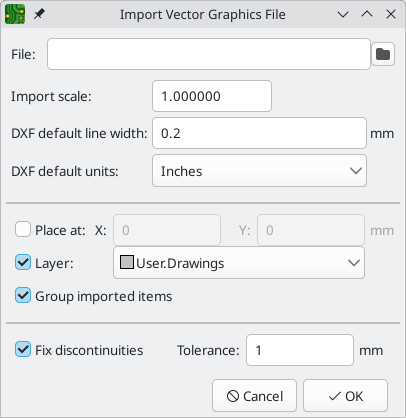The height and width of the screenshot is (418, 406).
Task: Focus the File path input field
Action: tap(209, 54)
